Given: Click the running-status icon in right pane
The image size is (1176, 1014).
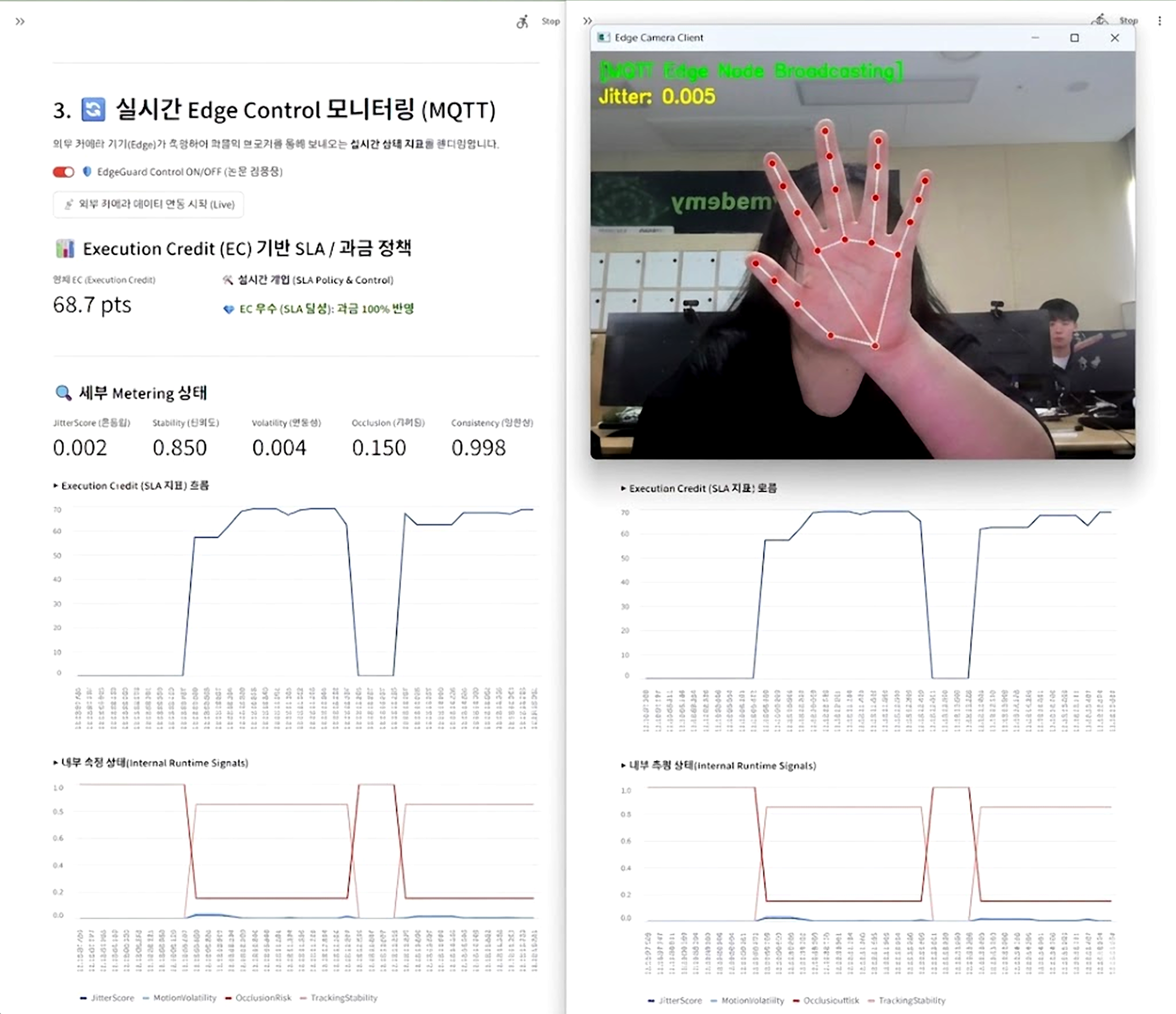Looking at the screenshot, I should pos(1100,19).
